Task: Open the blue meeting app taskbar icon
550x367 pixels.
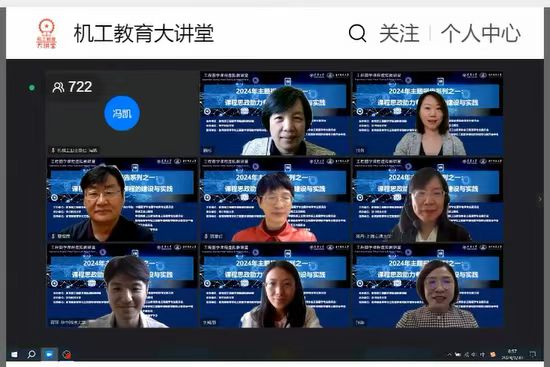Action: coord(49,354)
